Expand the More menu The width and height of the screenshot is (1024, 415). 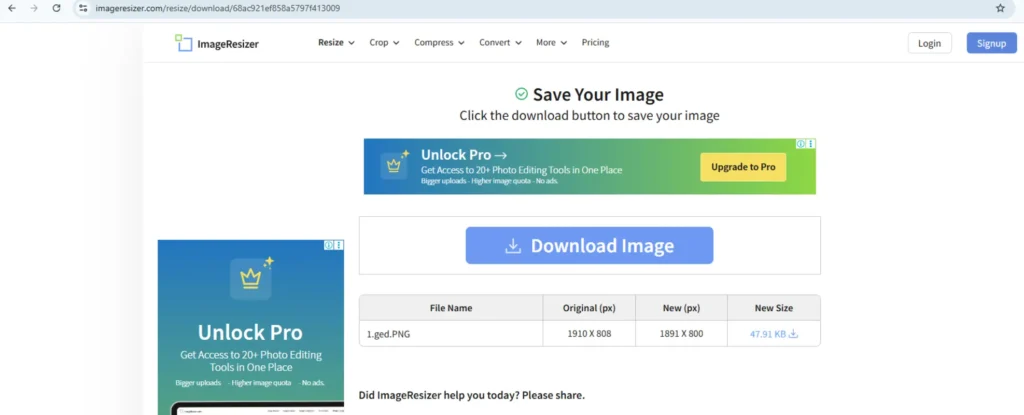coord(552,42)
